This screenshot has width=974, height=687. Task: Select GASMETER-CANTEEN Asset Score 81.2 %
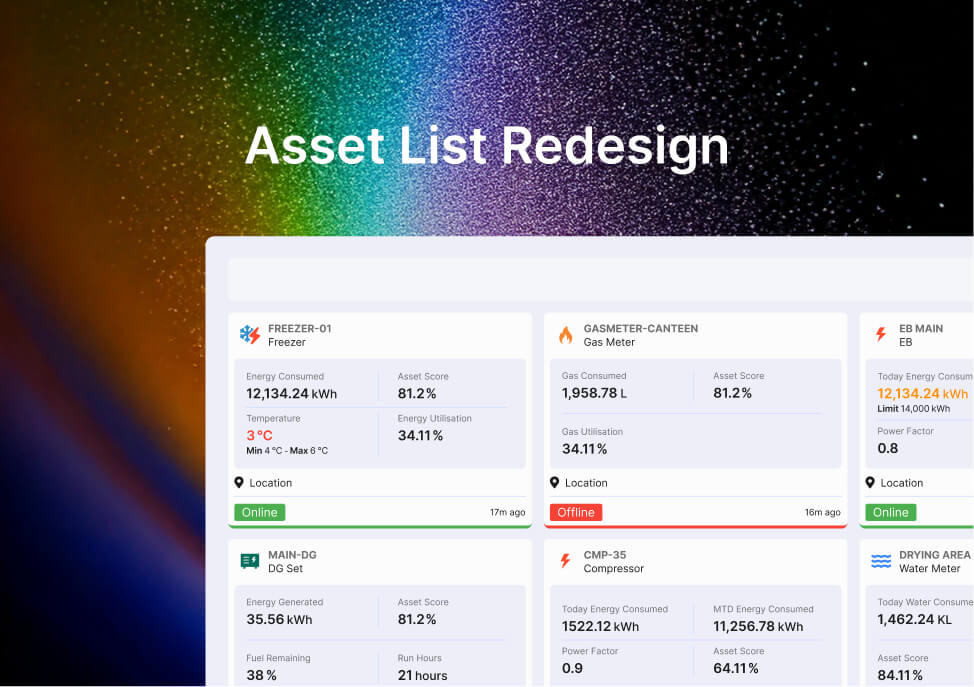coord(732,393)
